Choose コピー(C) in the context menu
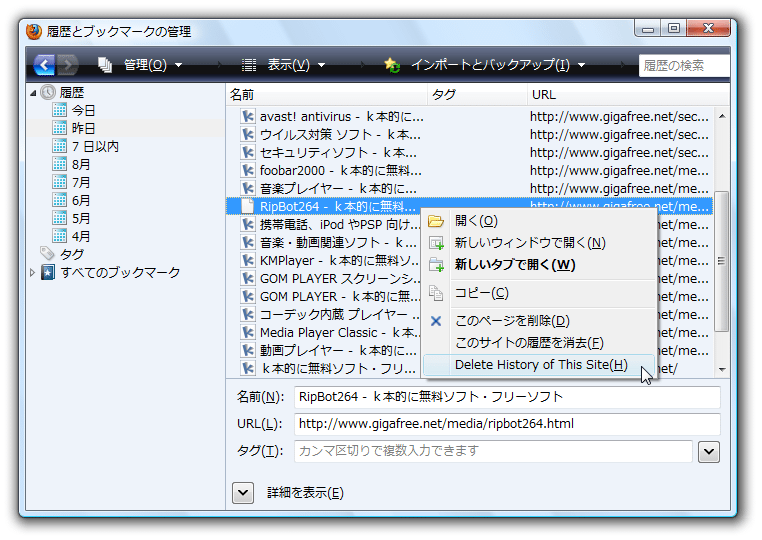The image size is (762, 540). [539, 293]
